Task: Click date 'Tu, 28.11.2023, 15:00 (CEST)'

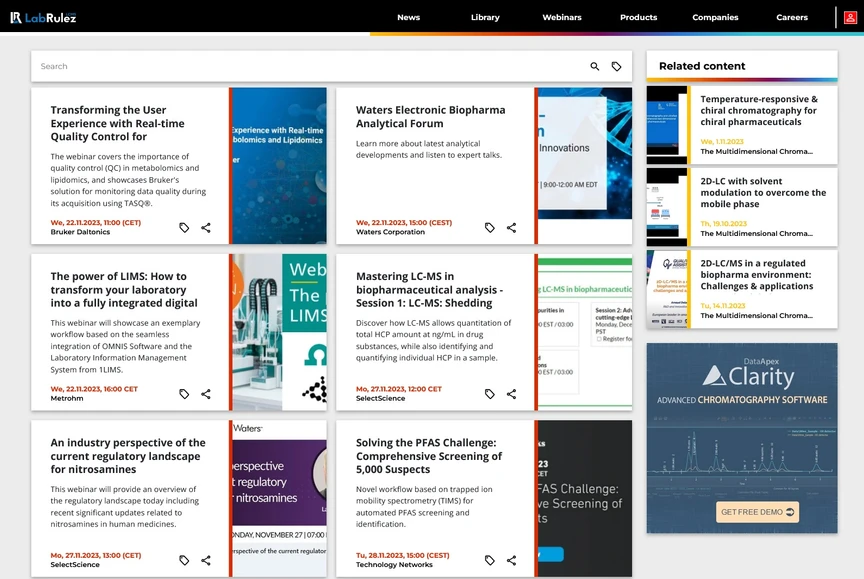Action: [402, 555]
